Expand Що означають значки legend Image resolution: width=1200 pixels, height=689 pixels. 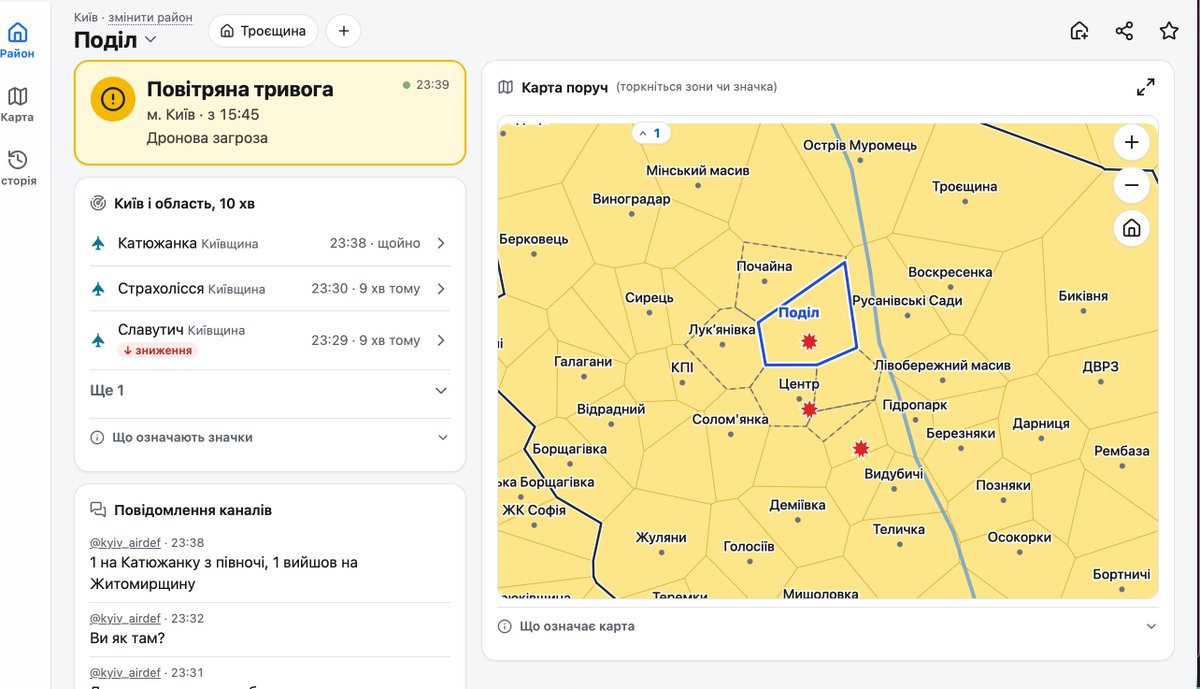pyautogui.click(x=270, y=437)
